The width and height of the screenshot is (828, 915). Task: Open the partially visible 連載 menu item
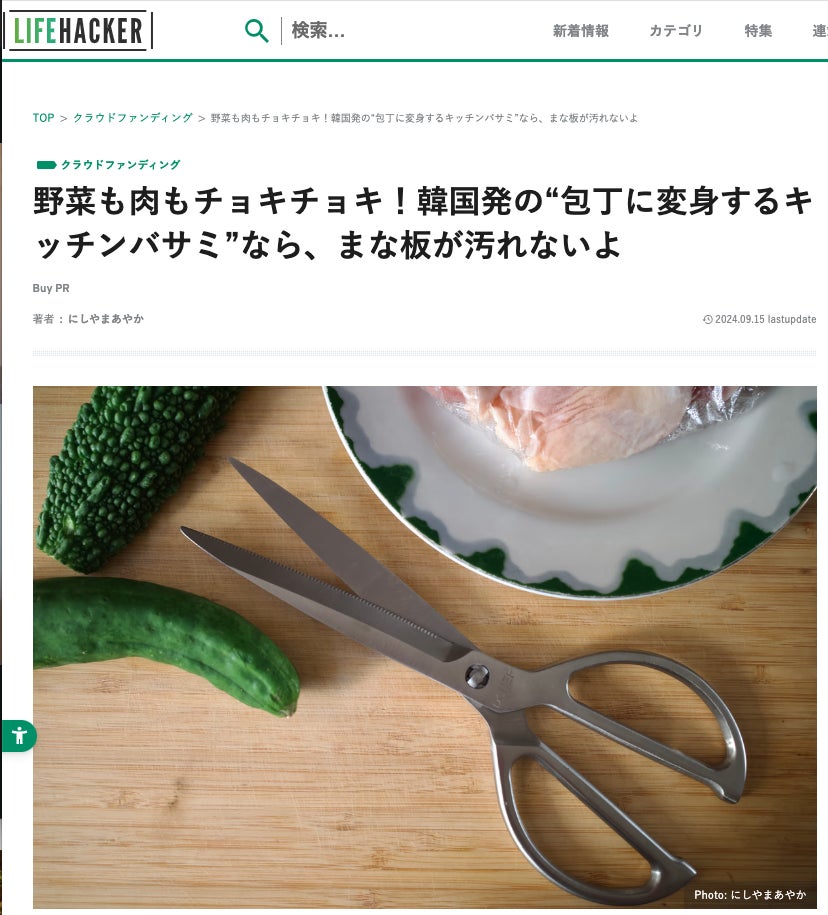820,31
